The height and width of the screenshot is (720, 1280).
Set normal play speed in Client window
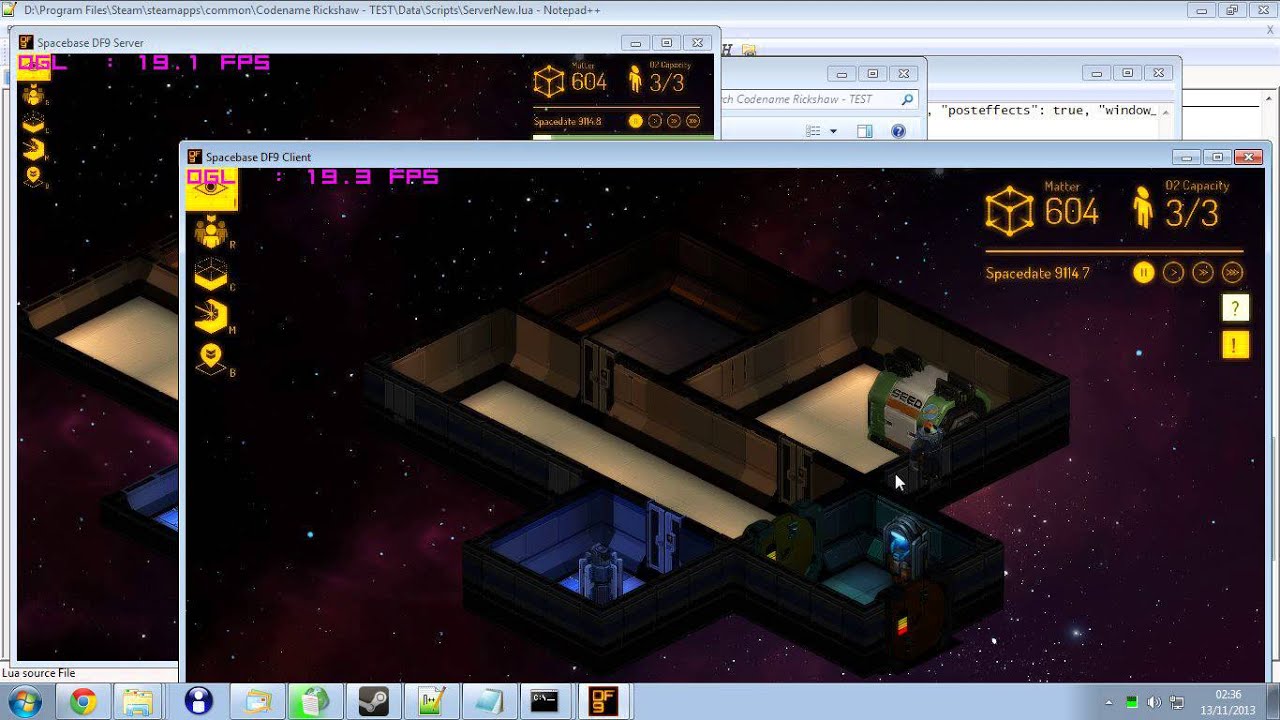click(1174, 273)
